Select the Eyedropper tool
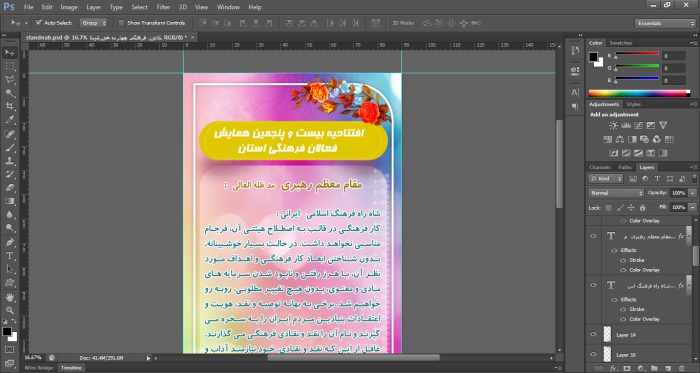This screenshot has width=700, height=373. pyautogui.click(x=9, y=120)
